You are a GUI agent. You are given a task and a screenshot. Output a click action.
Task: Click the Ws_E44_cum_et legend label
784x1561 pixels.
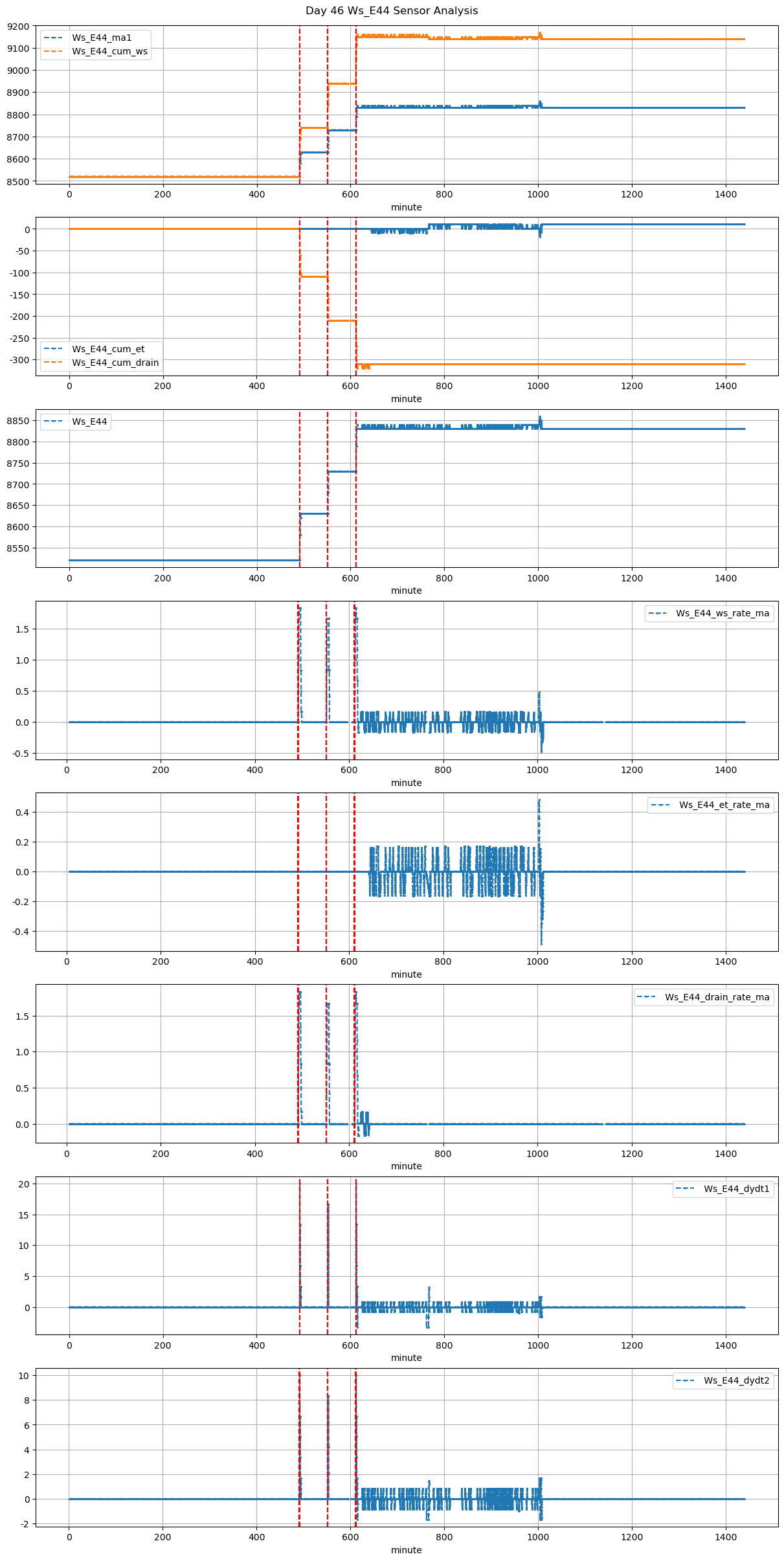coord(108,349)
